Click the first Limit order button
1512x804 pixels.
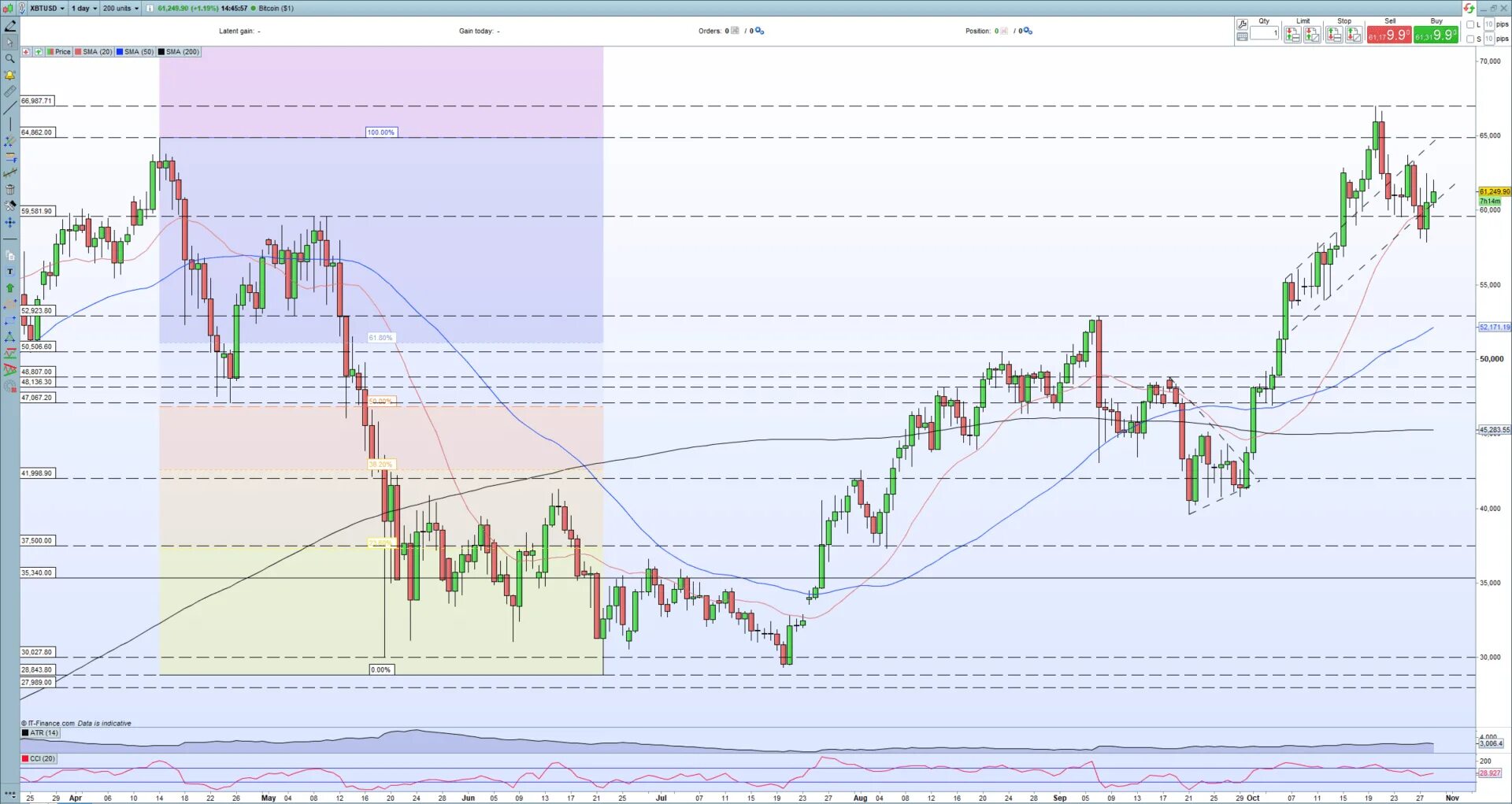coord(1292,35)
